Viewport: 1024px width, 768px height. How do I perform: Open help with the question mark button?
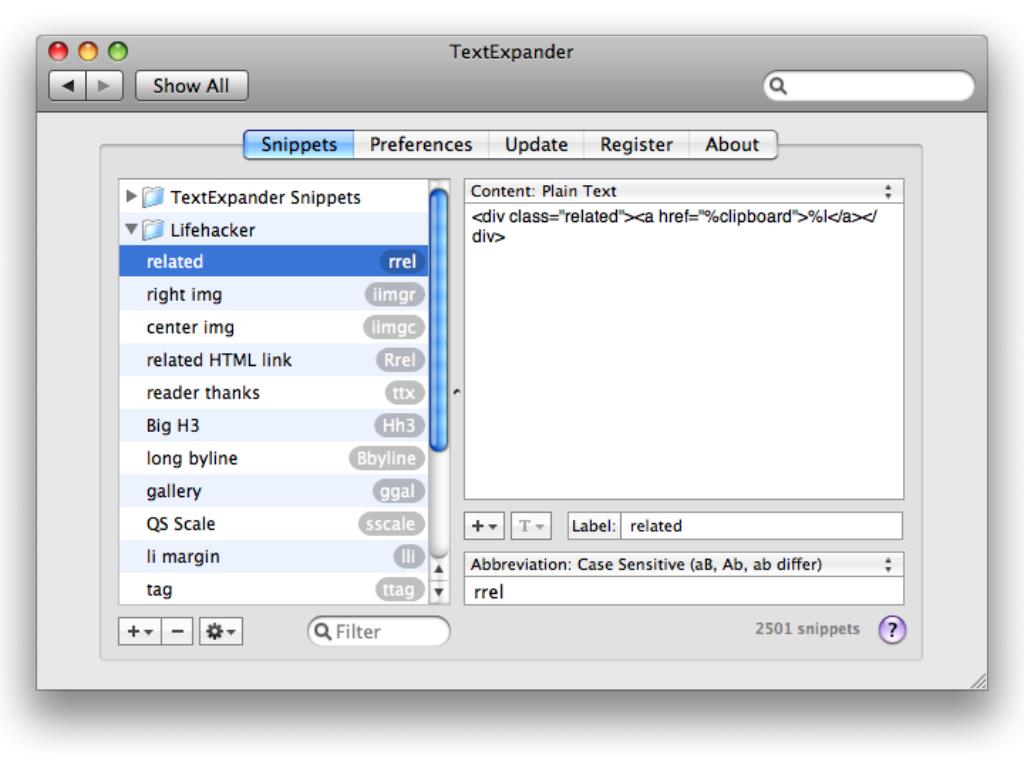[892, 630]
